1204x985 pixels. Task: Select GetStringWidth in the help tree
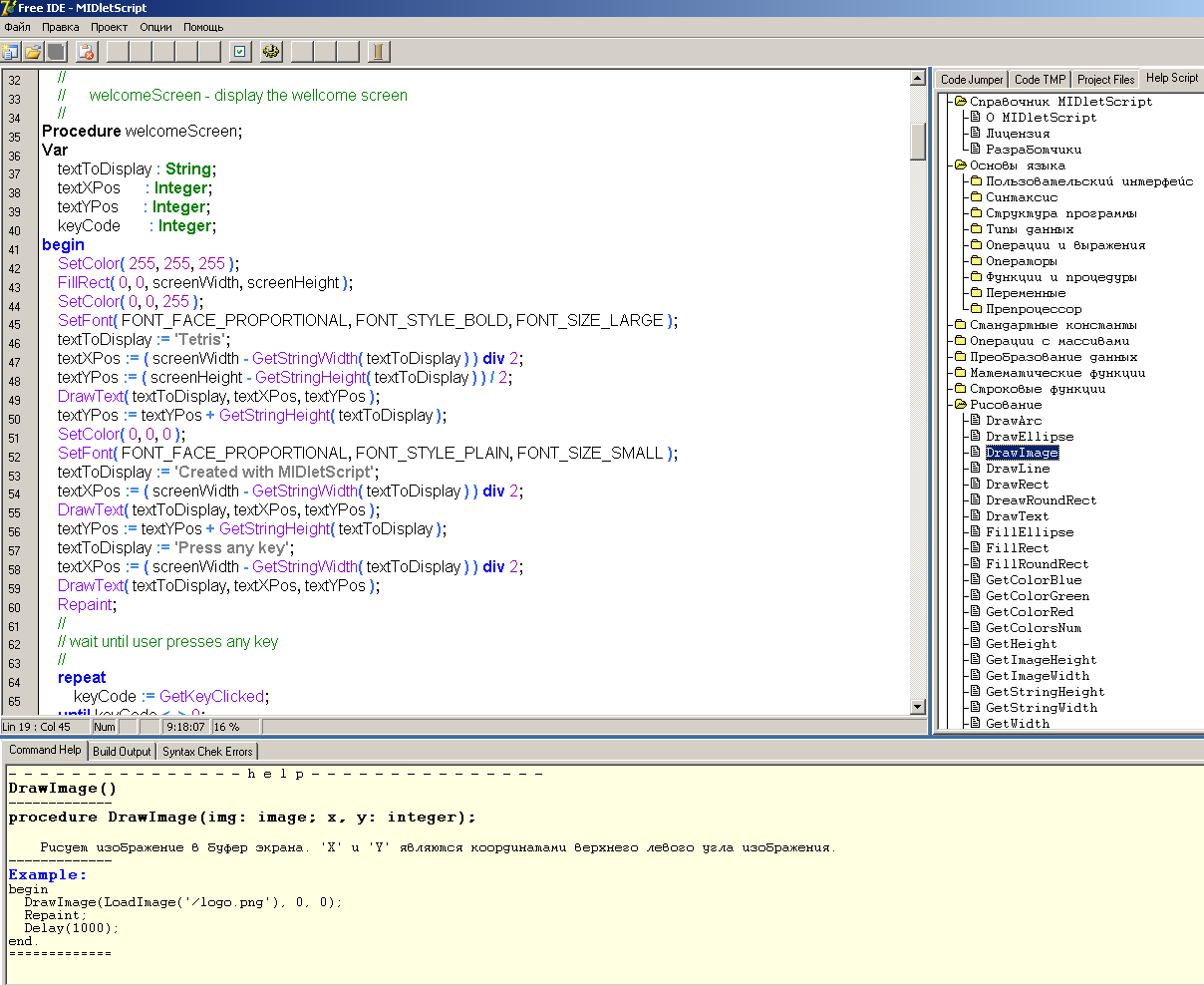pos(1041,708)
